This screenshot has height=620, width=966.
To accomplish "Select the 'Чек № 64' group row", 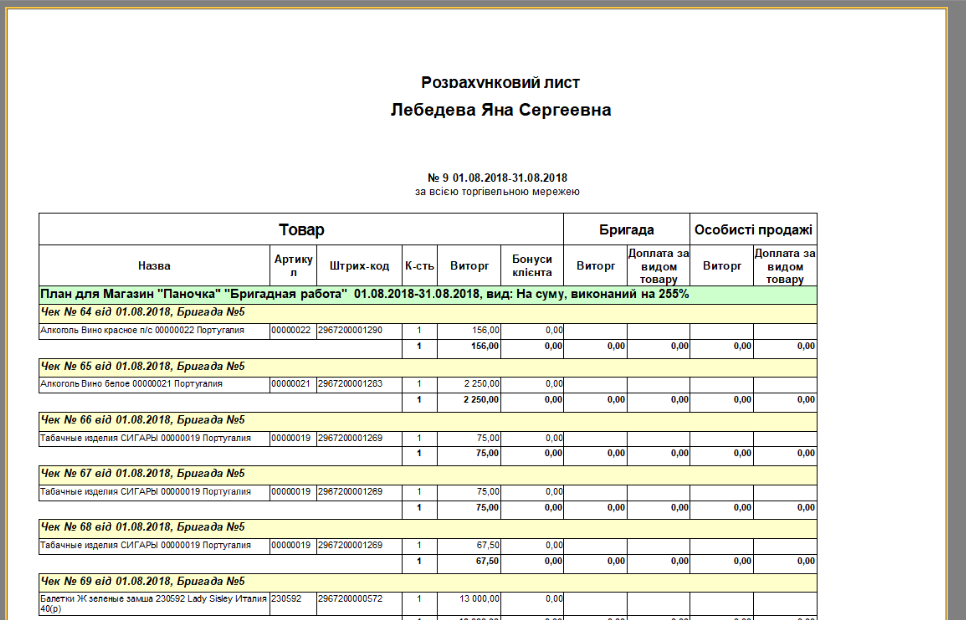I will click(142, 312).
